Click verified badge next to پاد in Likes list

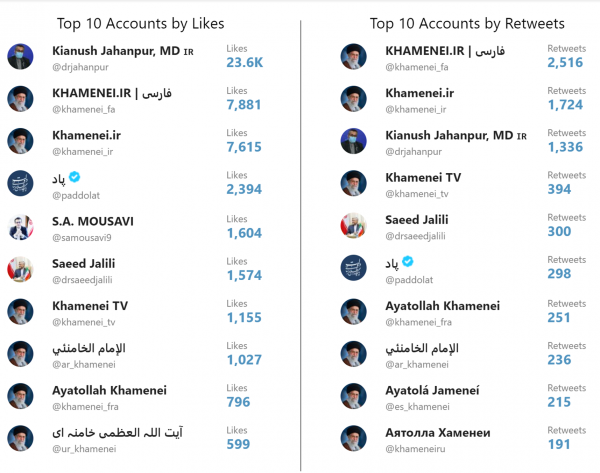tap(75, 177)
